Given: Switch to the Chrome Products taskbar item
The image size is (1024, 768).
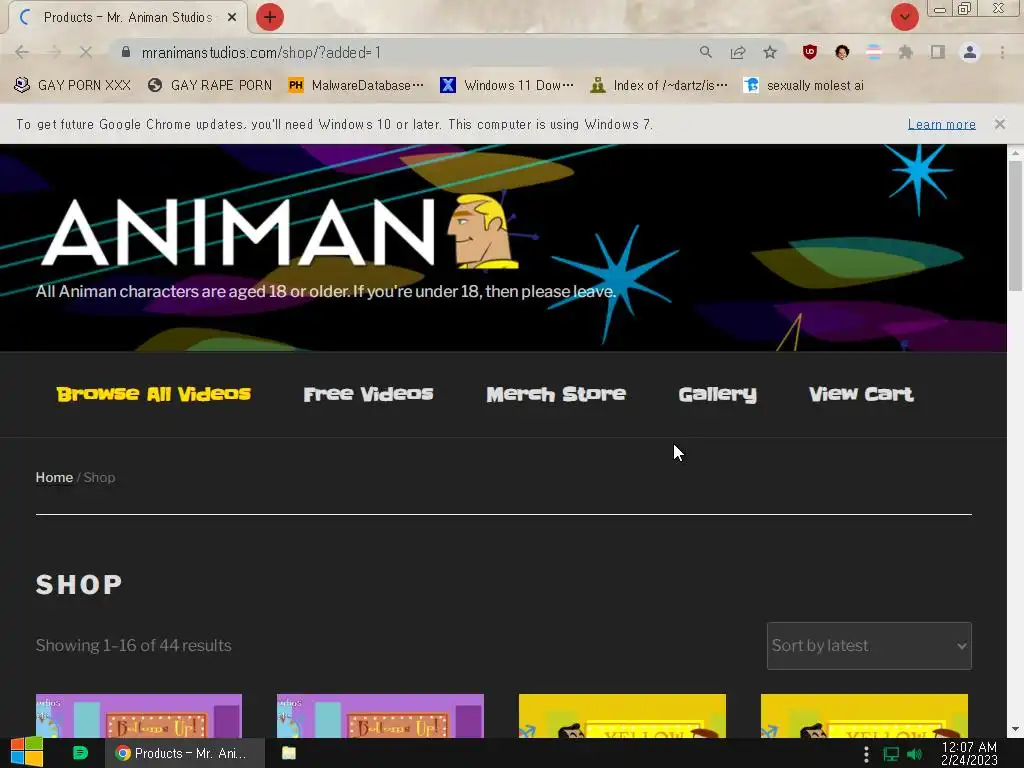Looking at the screenshot, I should pyautogui.click(x=185, y=753).
